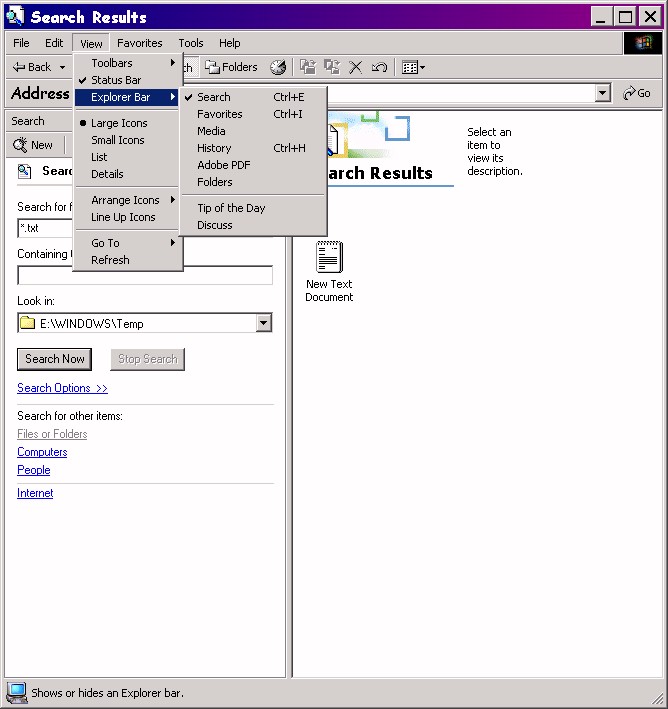Image resolution: width=668 pixels, height=709 pixels.
Task: Expand the Toolbars submenu
Action: pos(127,63)
